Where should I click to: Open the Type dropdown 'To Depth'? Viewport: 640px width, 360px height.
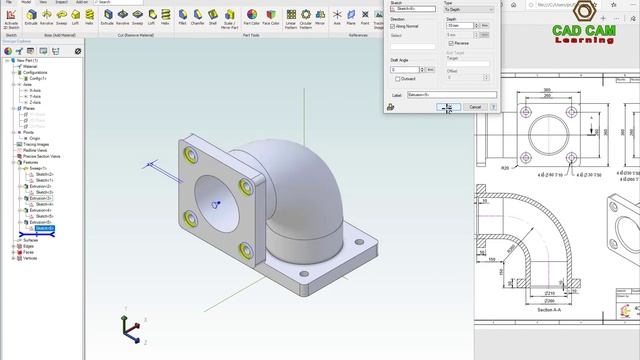[x=469, y=9]
